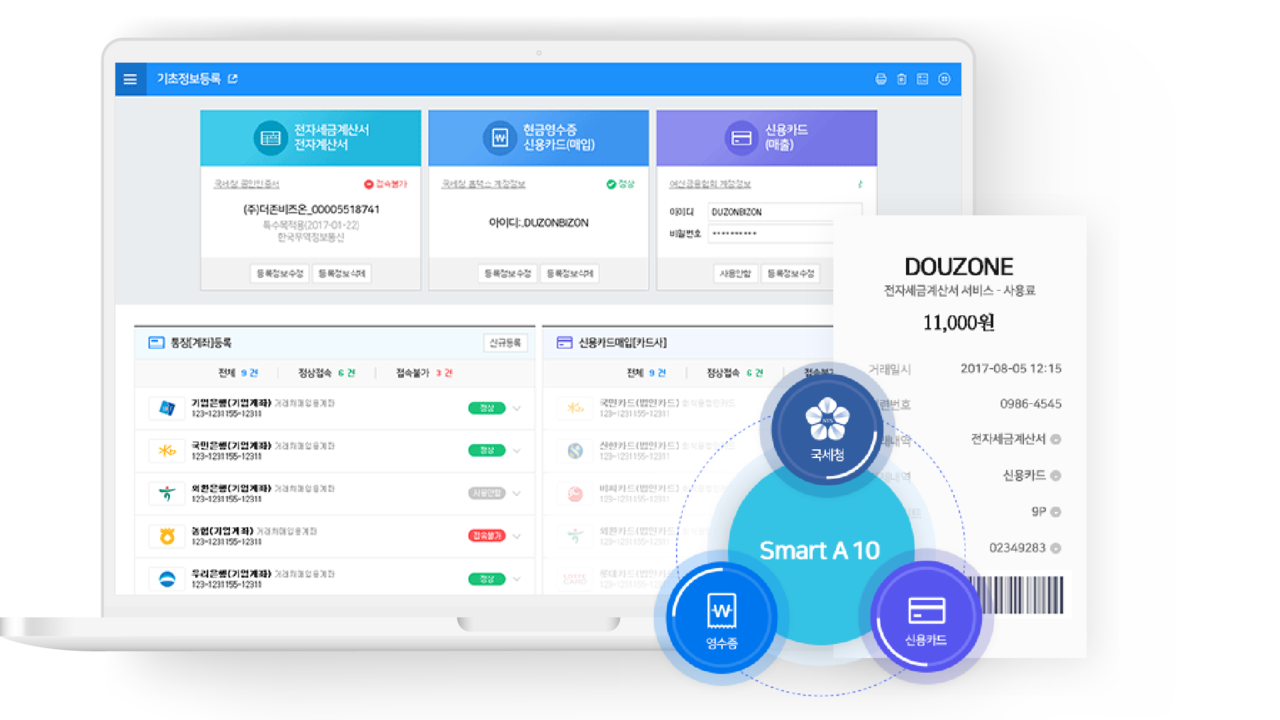The width and height of the screenshot is (1280, 720).
Task: Click the 전자세금계산서 card header icon
Action: click(x=269, y=137)
